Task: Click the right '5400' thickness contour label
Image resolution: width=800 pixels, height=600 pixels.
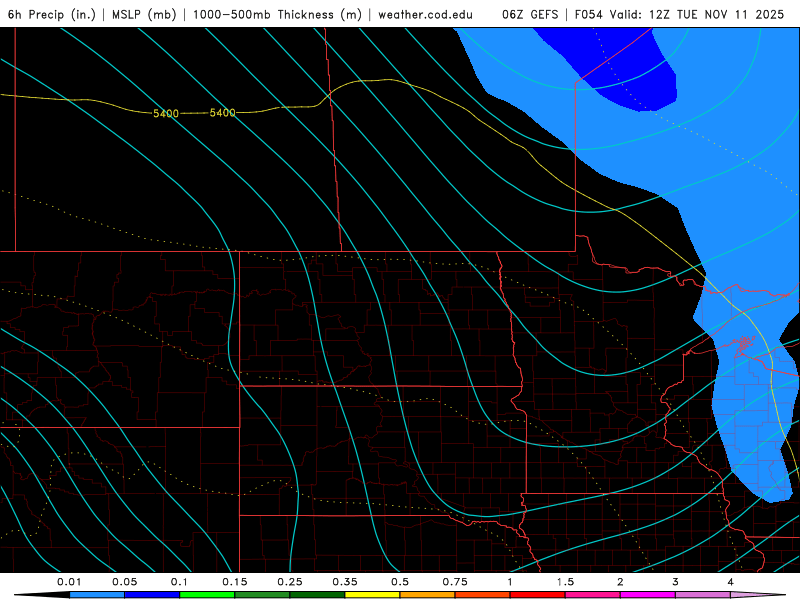Action: [222, 113]
